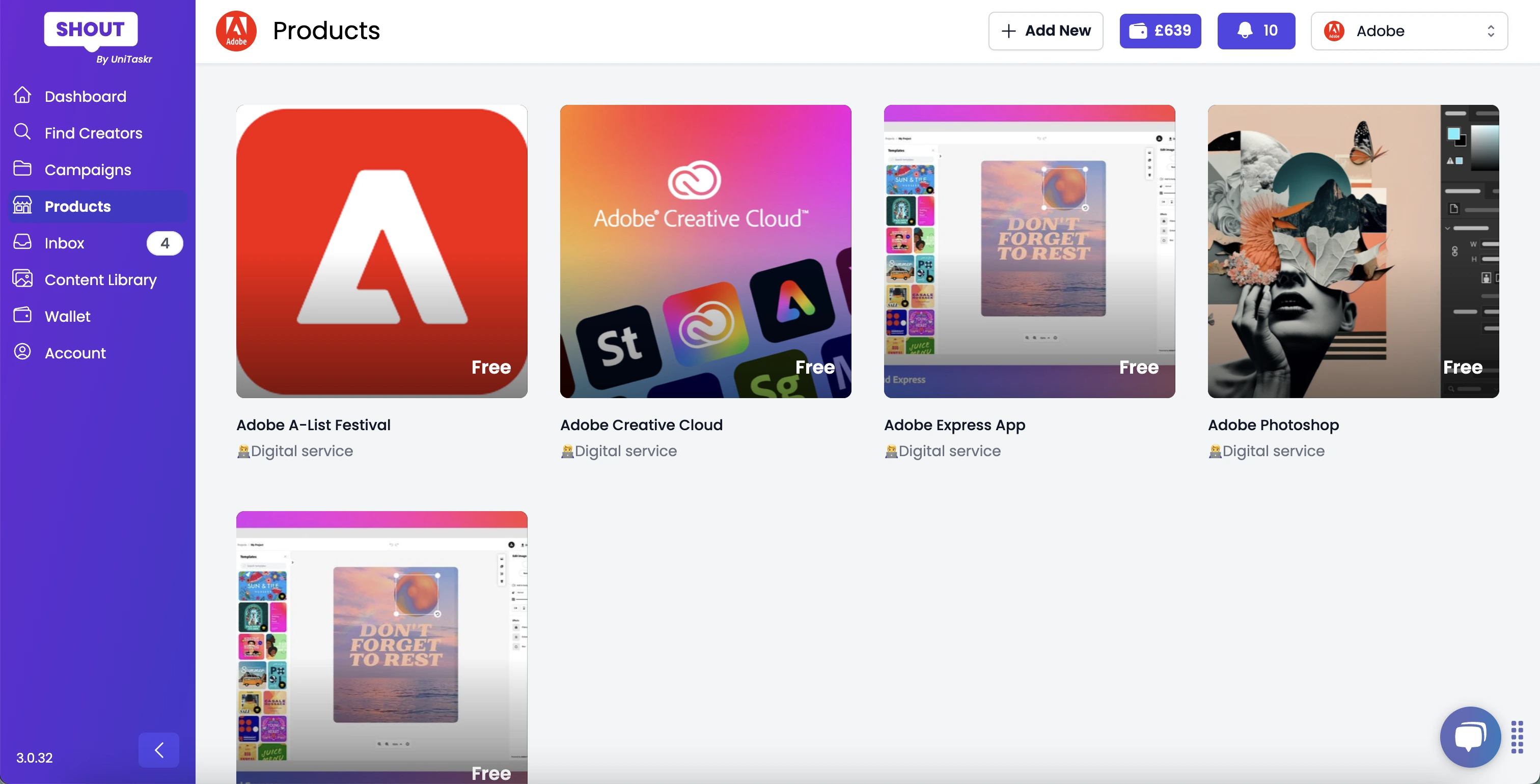
Task: Click the Adobe Express App title link
Action: (x=954, y=425)
